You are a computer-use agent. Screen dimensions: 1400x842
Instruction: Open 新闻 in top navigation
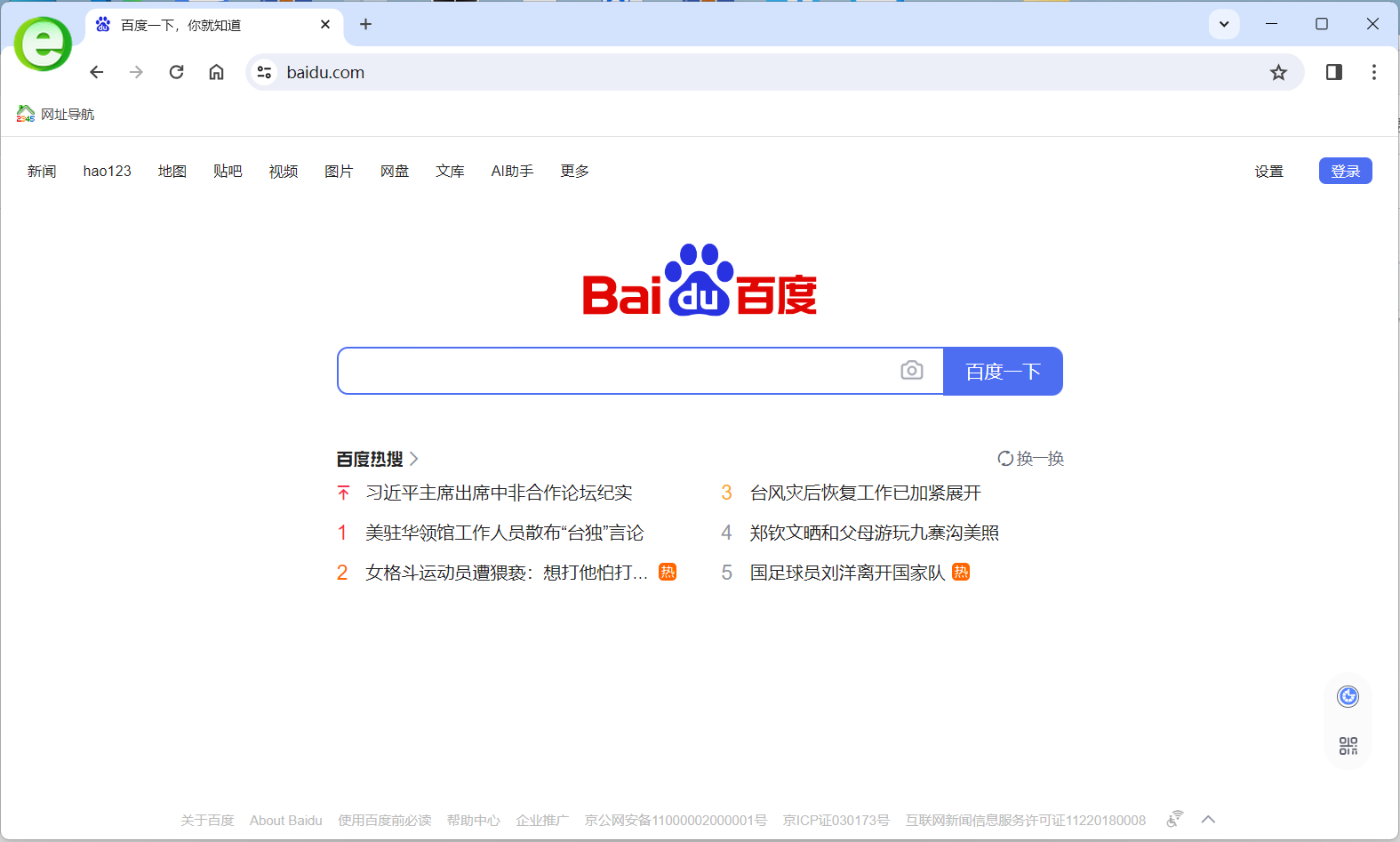pos(42,171)
